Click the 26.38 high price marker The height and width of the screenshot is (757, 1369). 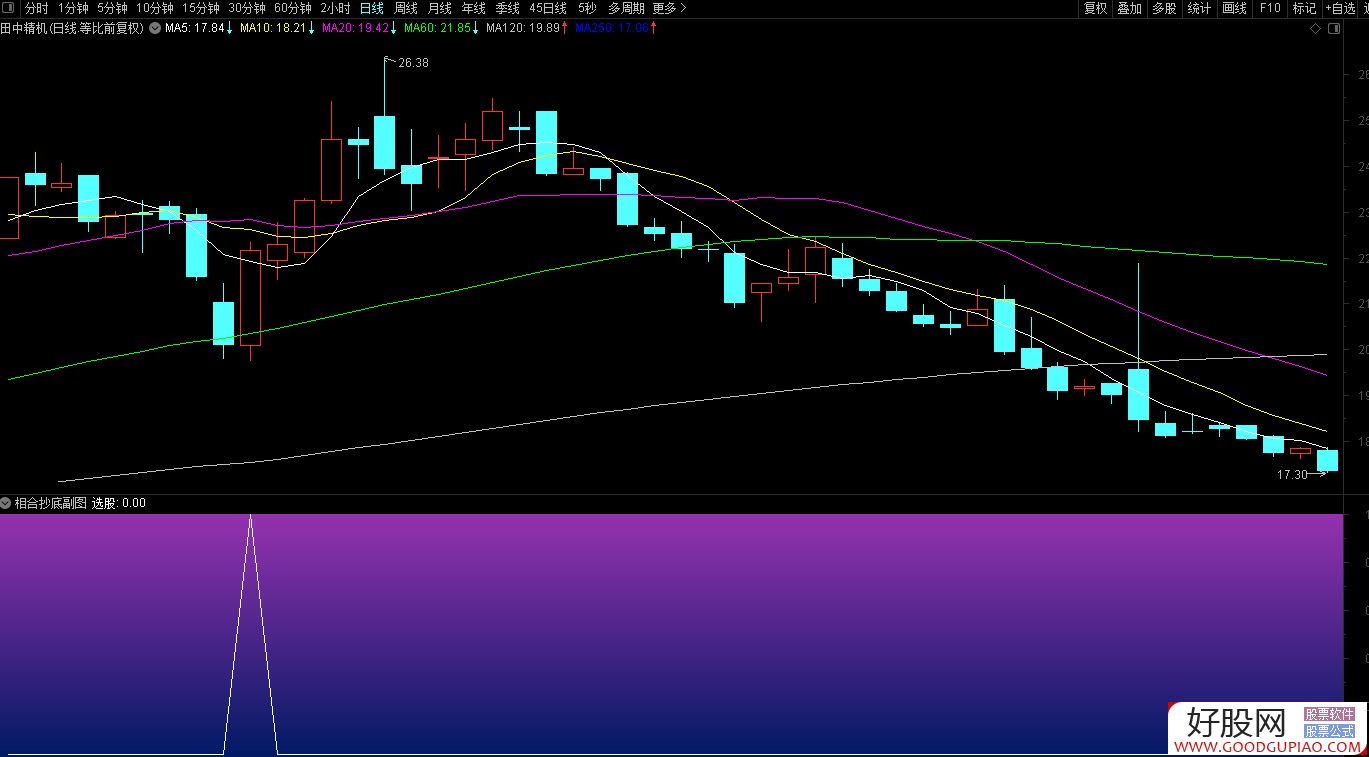tap(413, 62)
